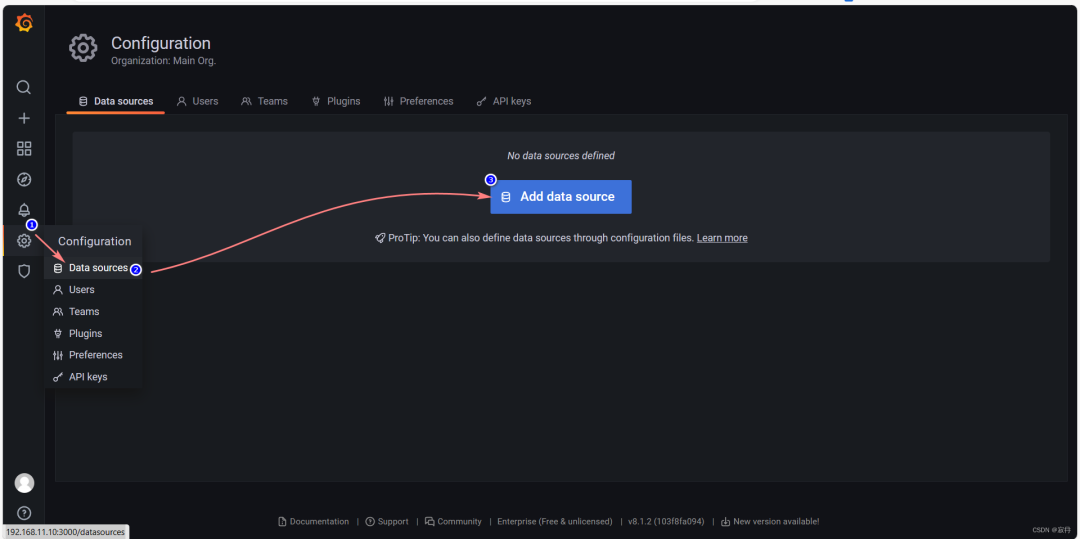This screenshot has height=539, width=1080.
Task: Click the Add data source button
Action: 561,197
